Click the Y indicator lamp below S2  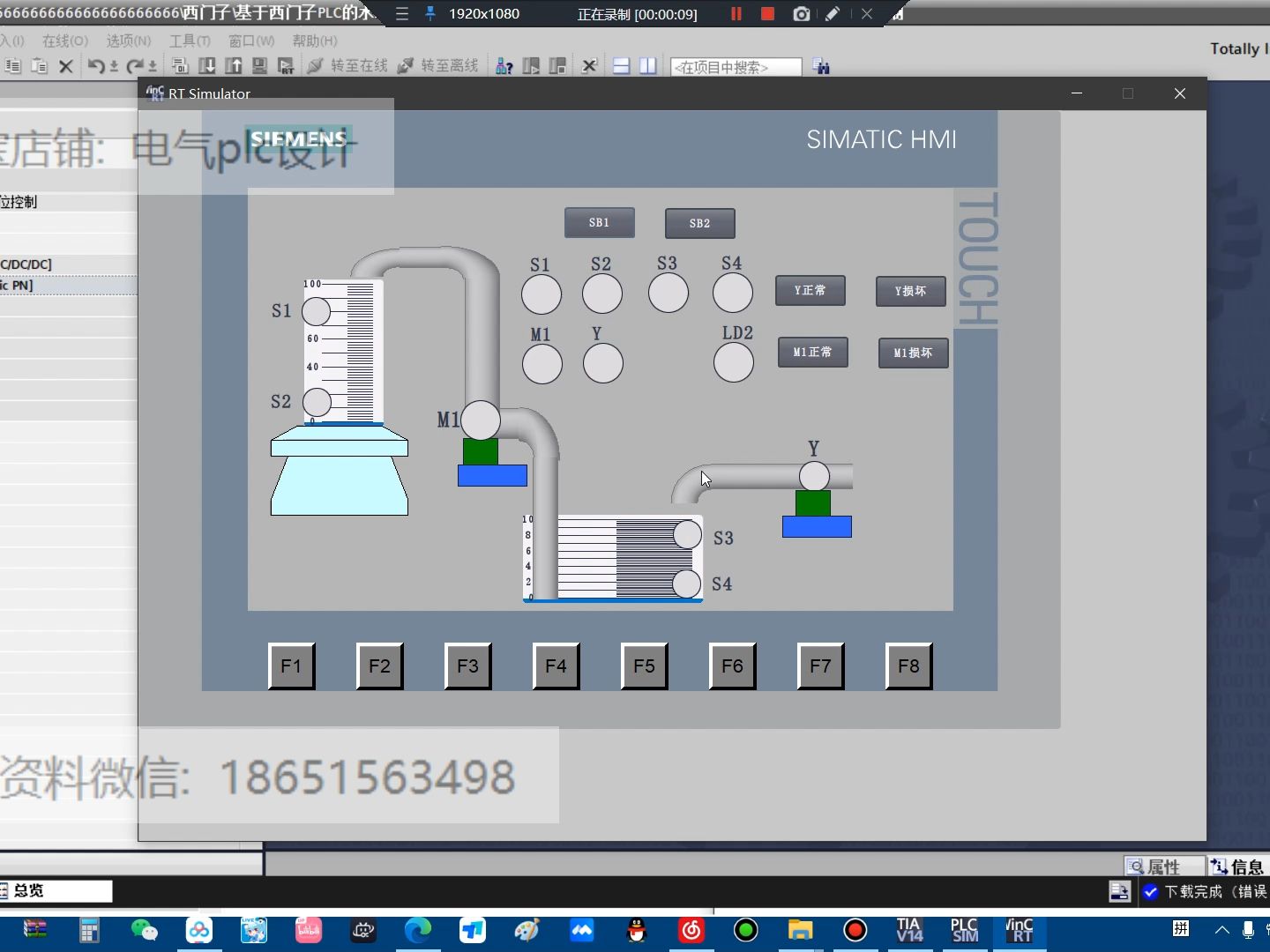pyautogui.click(x=603, y=363)
